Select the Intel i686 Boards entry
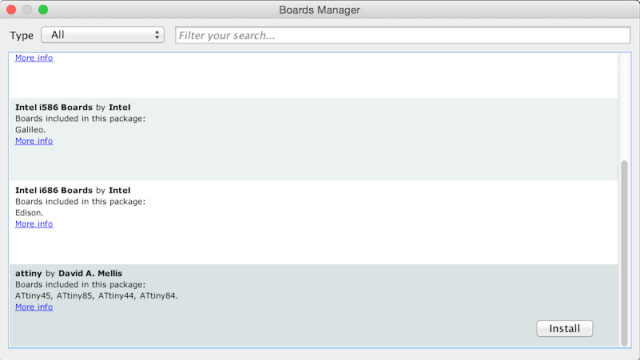Viewport: 640px width, 360px height. tap(313, 222)
